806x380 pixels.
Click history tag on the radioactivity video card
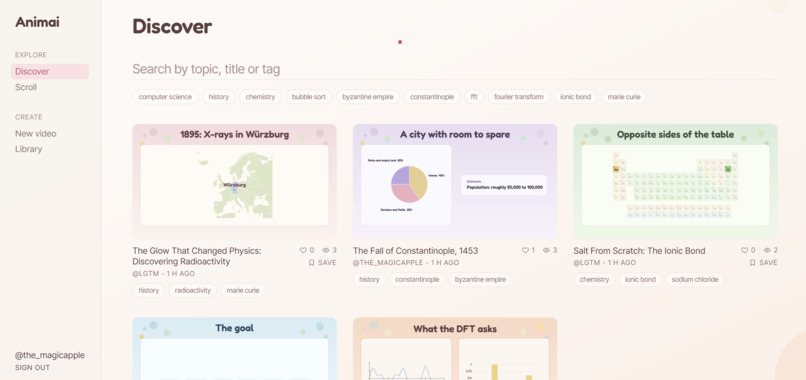click(x=149, y=291)
